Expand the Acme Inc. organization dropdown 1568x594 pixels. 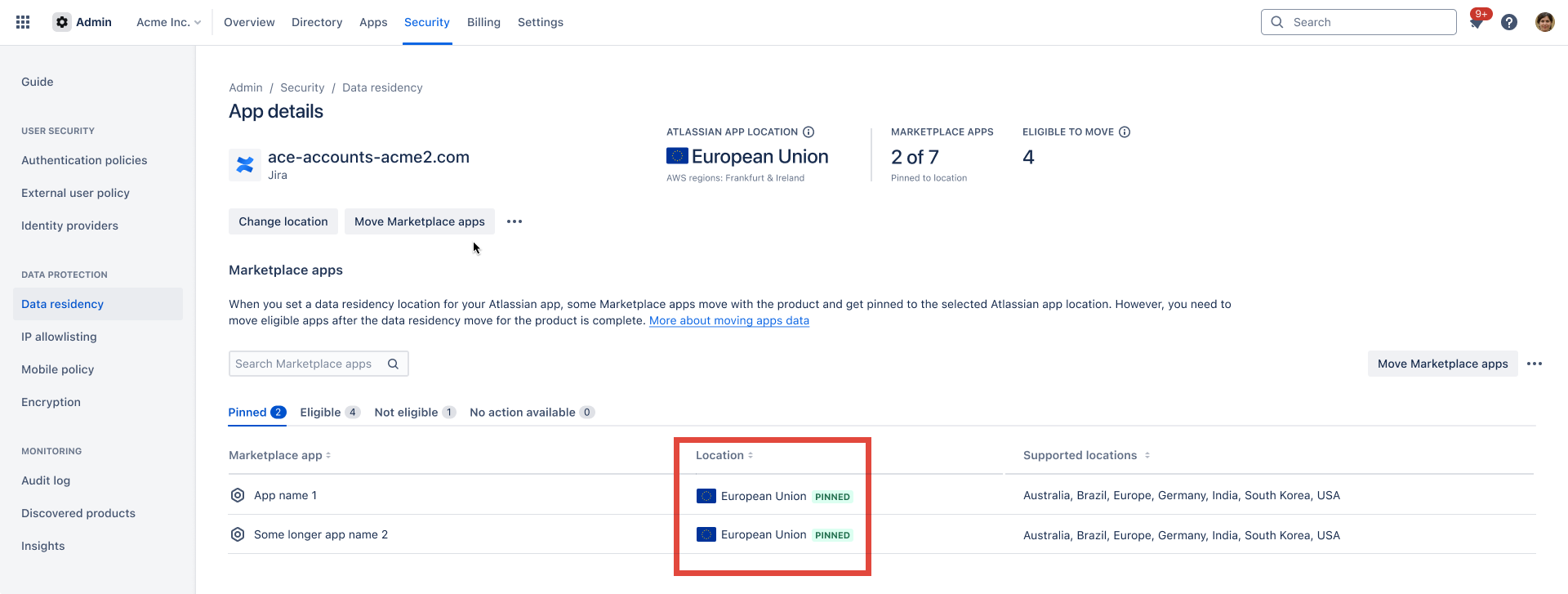click(168, 22)
